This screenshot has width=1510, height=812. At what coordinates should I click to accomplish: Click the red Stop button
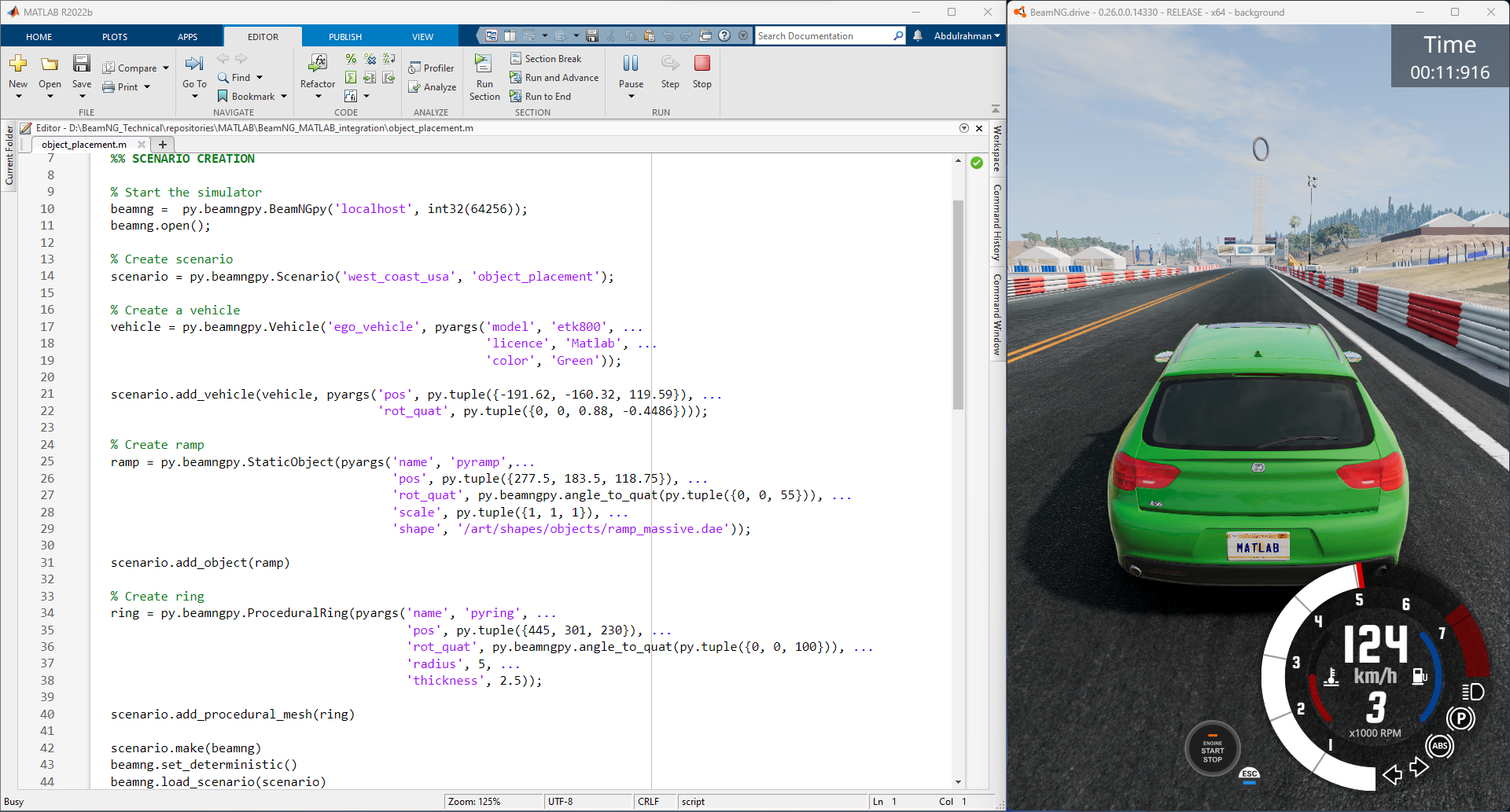pos(702,63)
